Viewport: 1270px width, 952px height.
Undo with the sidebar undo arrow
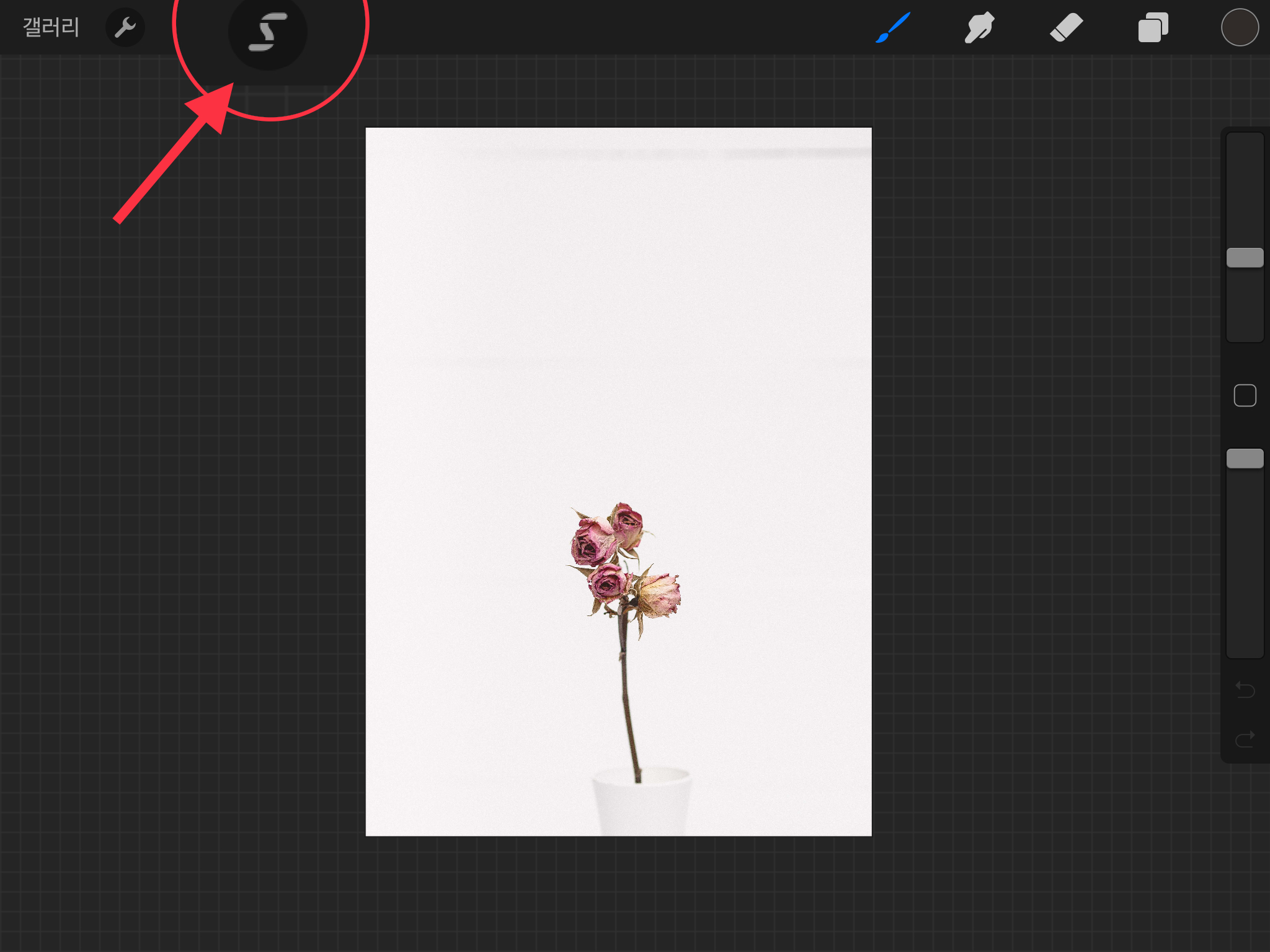[1245, 689]
